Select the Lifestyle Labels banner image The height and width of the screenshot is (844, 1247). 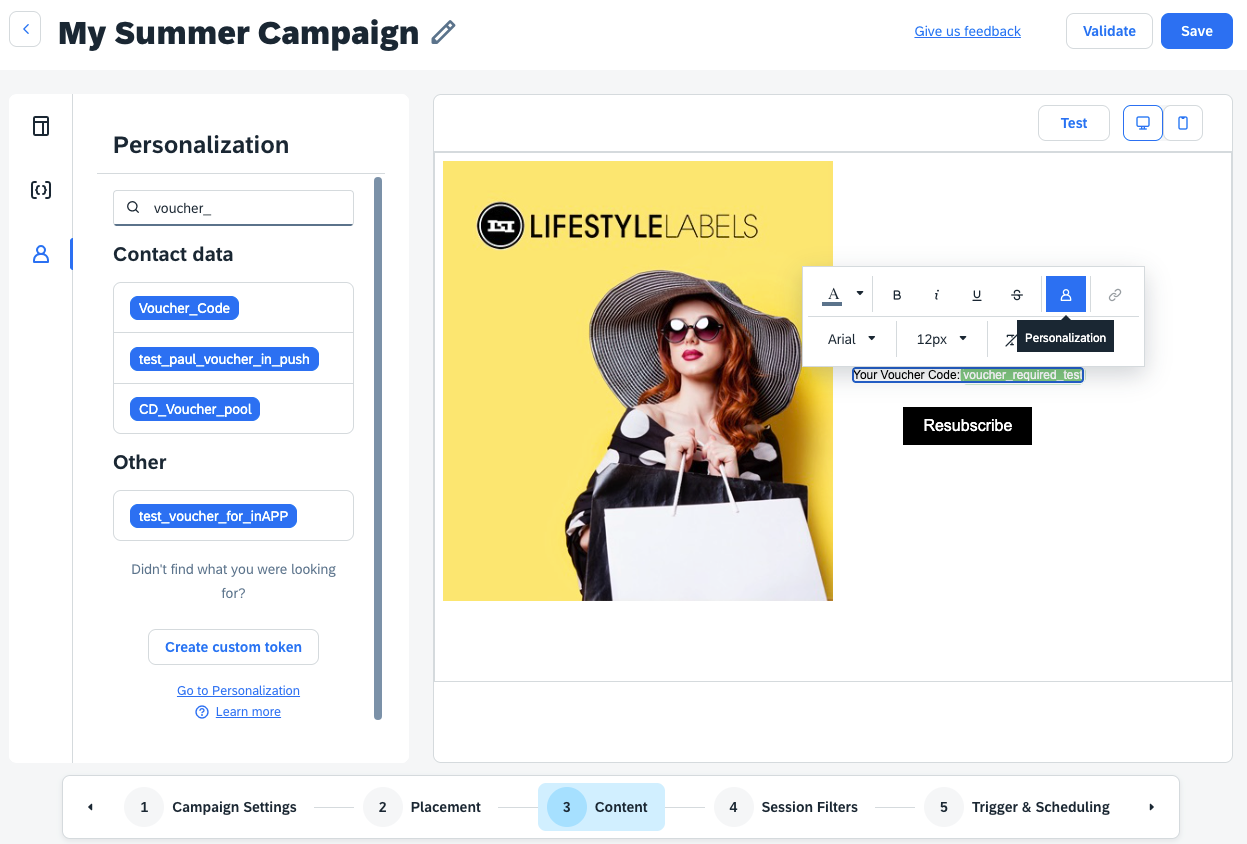pyautogui.click(x=638, y=381)
